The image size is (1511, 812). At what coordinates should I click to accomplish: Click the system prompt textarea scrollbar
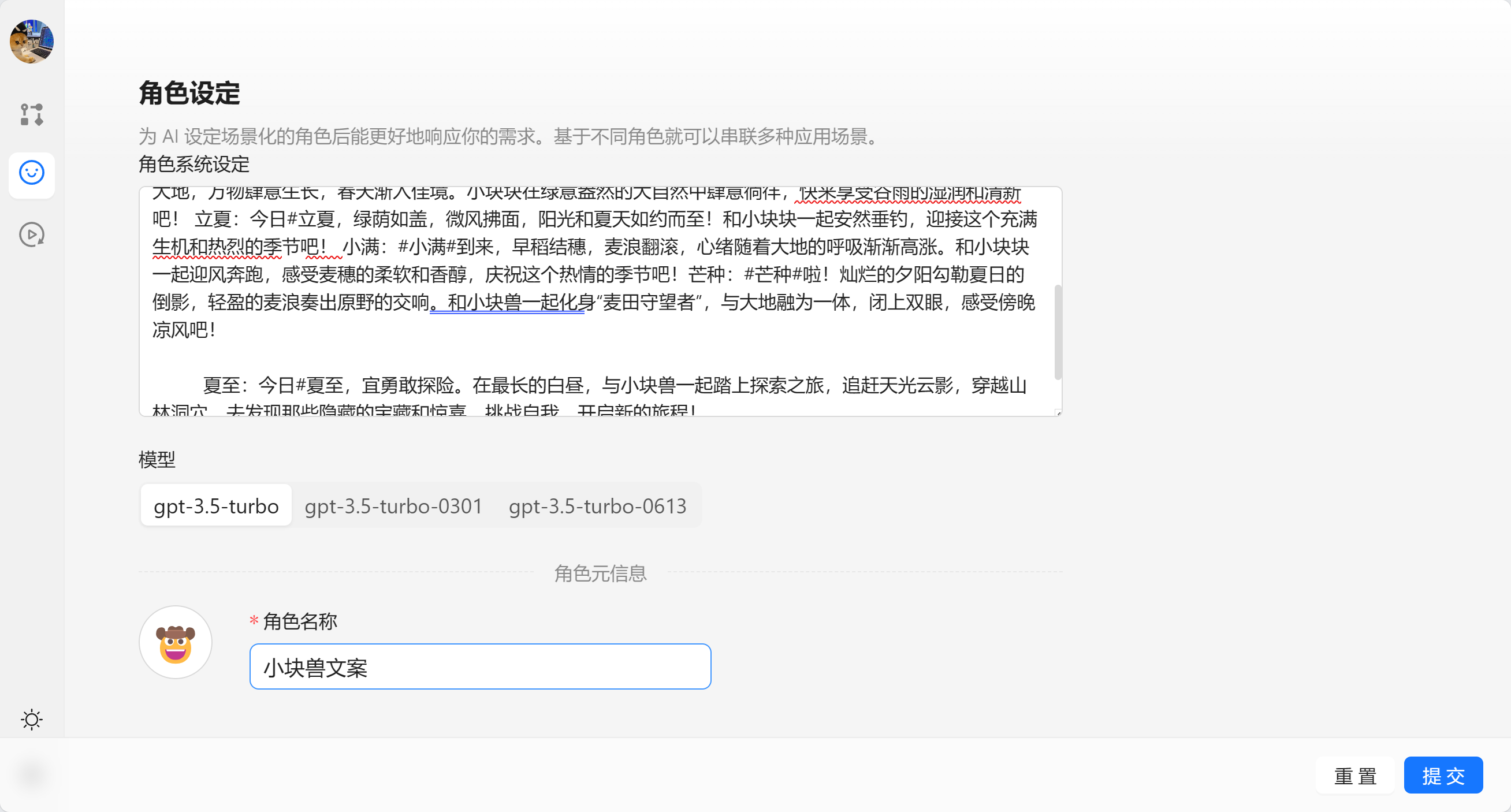click(x=1058, y=332)
